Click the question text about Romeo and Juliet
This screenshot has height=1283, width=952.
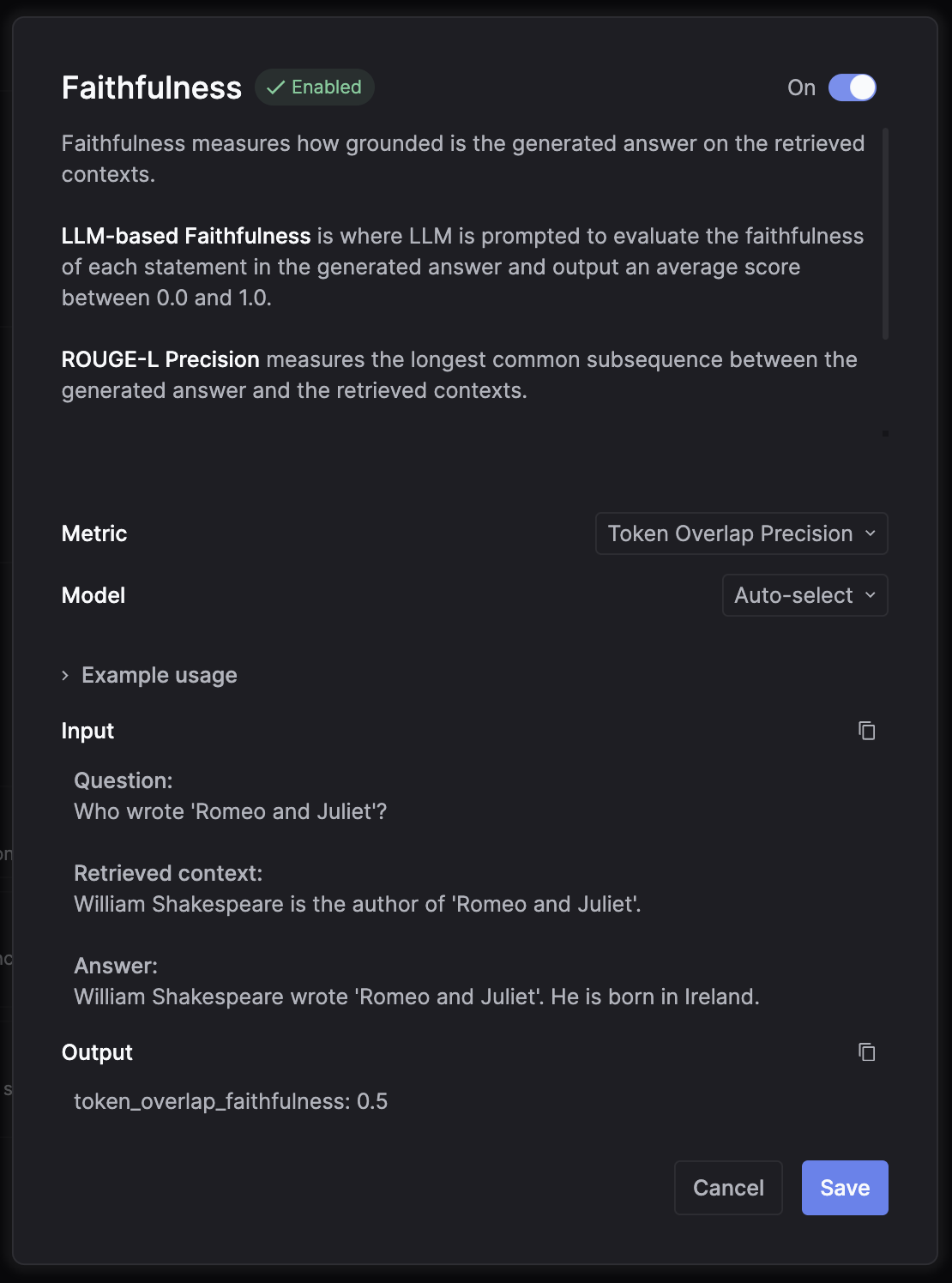pos(230,811)
